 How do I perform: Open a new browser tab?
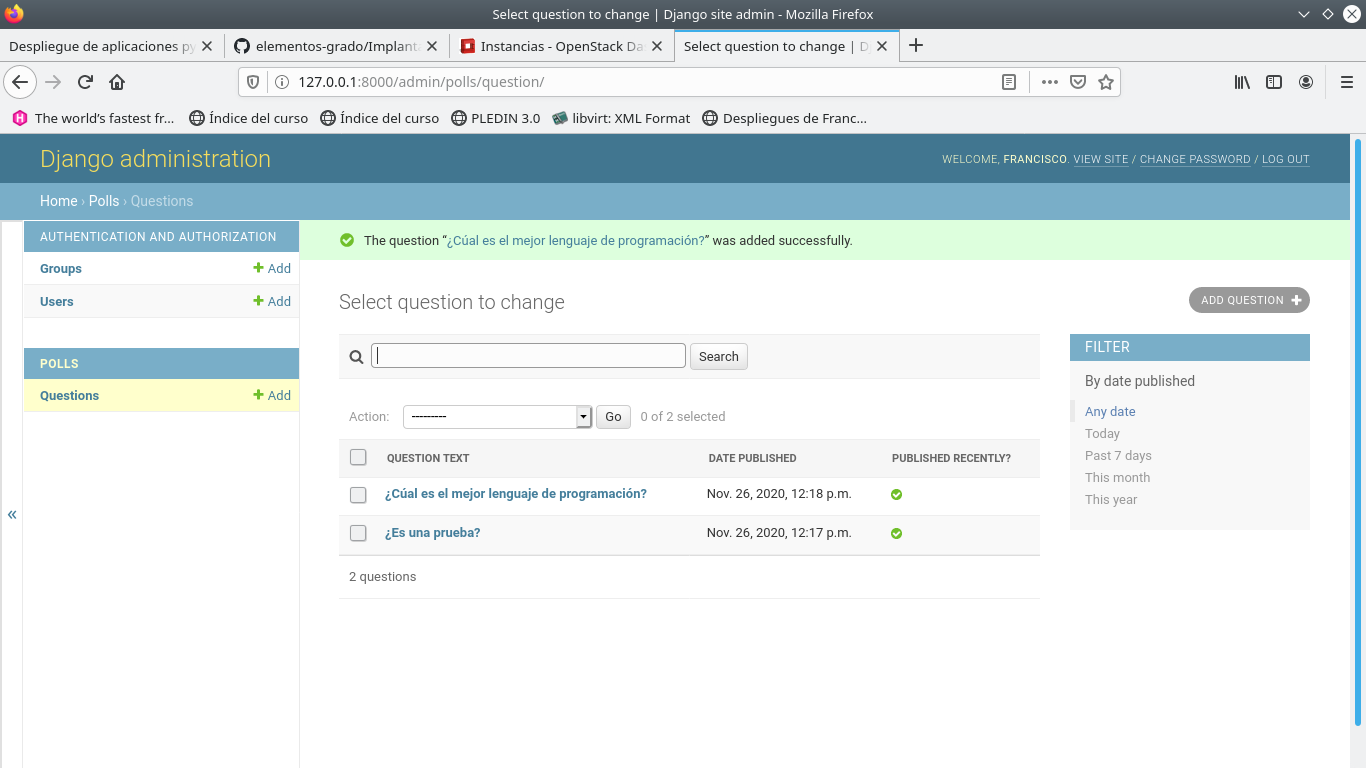tap(915, 45)
